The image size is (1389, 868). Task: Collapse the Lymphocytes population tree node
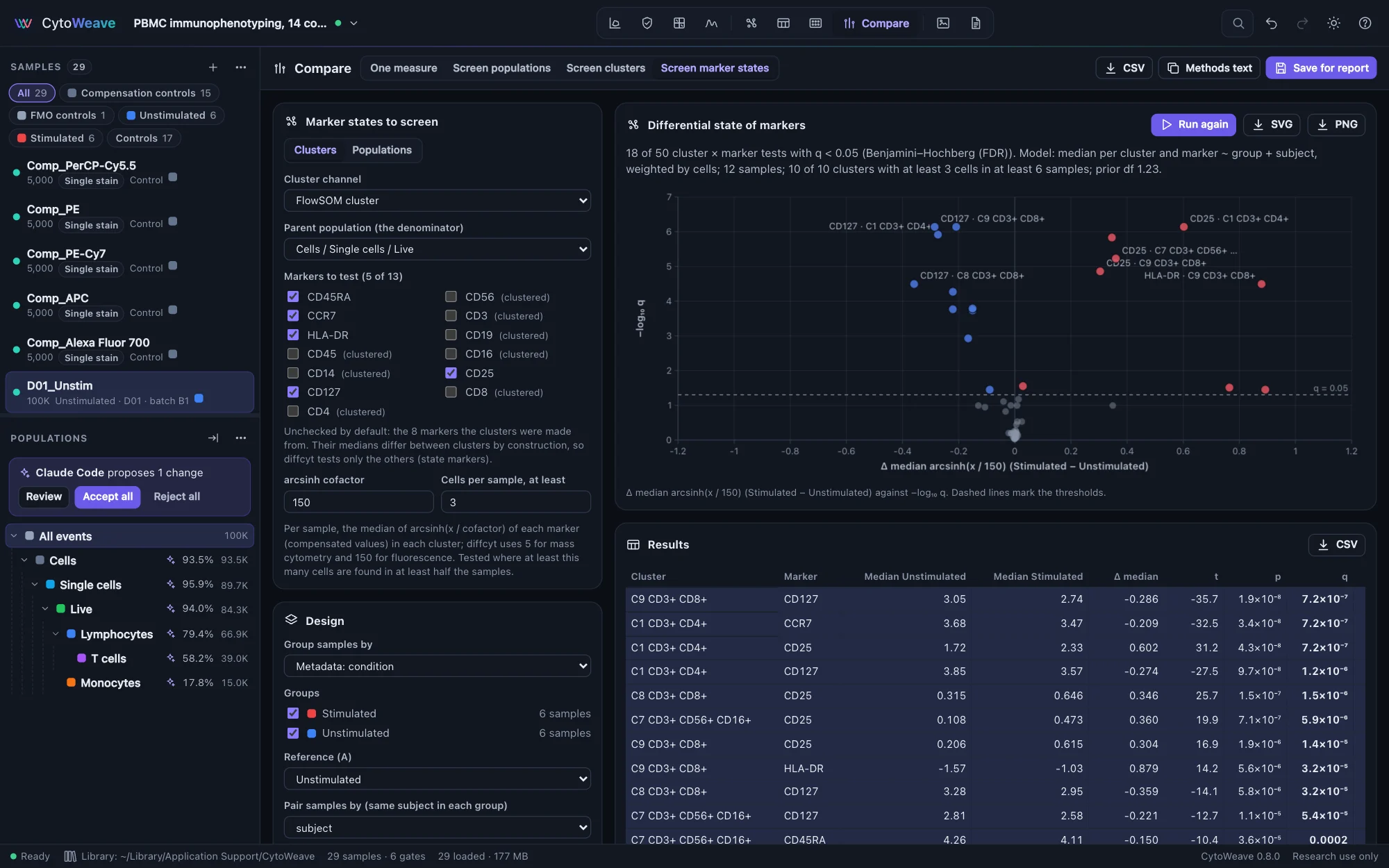[x=56, y=634]
